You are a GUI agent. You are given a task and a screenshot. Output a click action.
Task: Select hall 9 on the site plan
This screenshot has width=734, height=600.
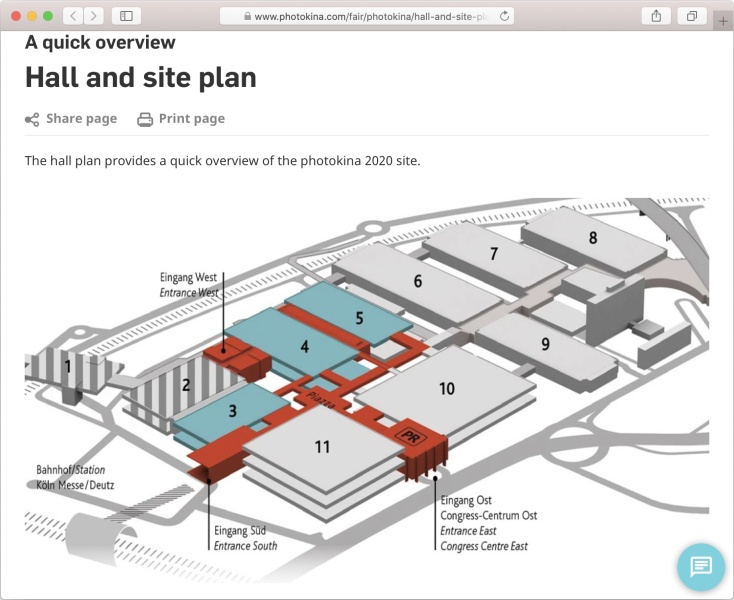[545, 344]
